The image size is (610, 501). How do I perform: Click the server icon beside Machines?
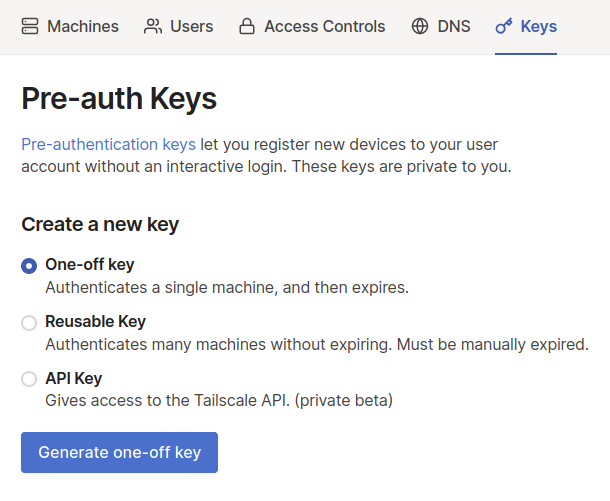[30, 27]
